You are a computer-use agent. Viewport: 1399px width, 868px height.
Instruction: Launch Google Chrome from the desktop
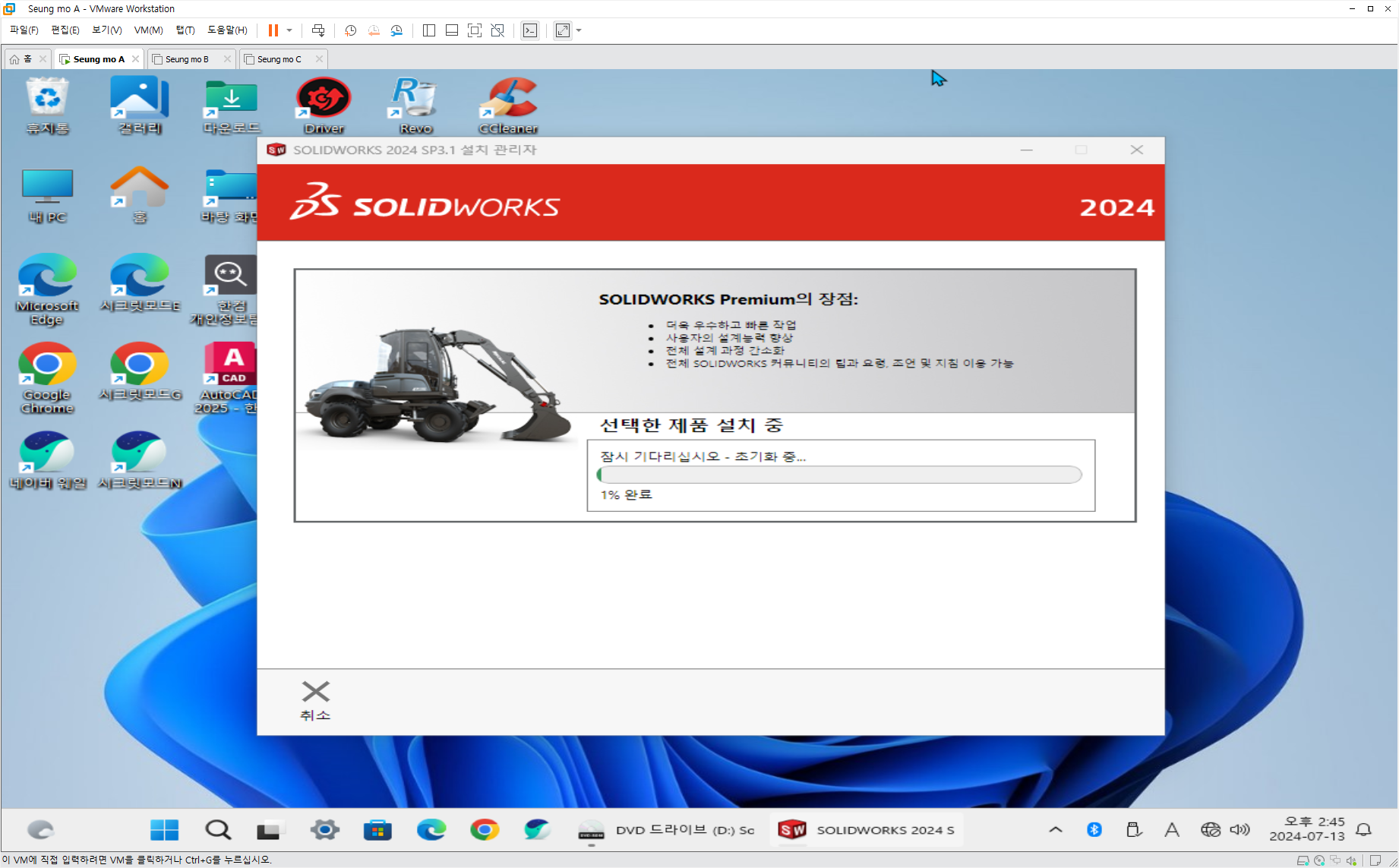coord(48,378)
